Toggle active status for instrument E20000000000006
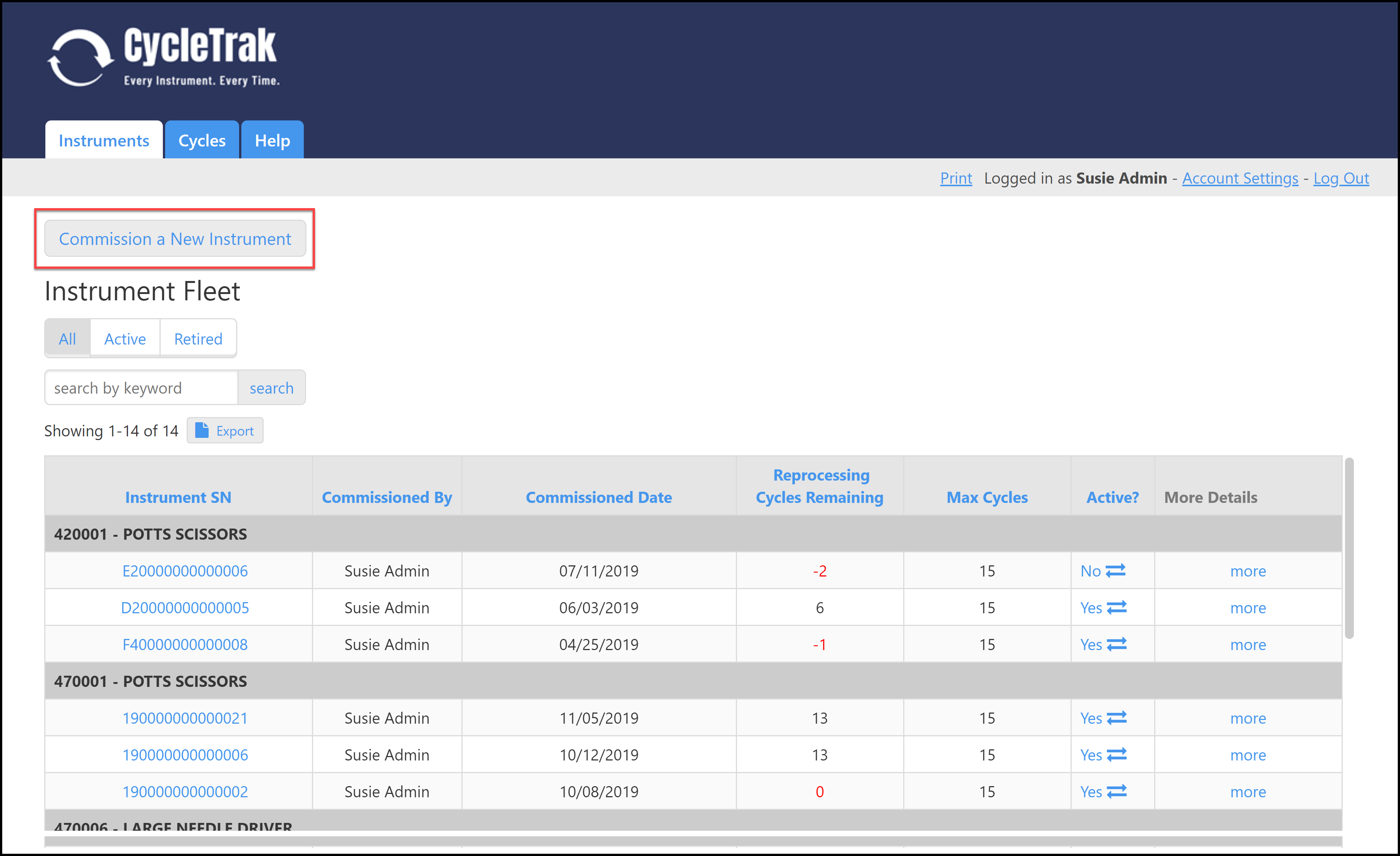The height and width of the screenshot is (856, 1400). (1115, 570)
